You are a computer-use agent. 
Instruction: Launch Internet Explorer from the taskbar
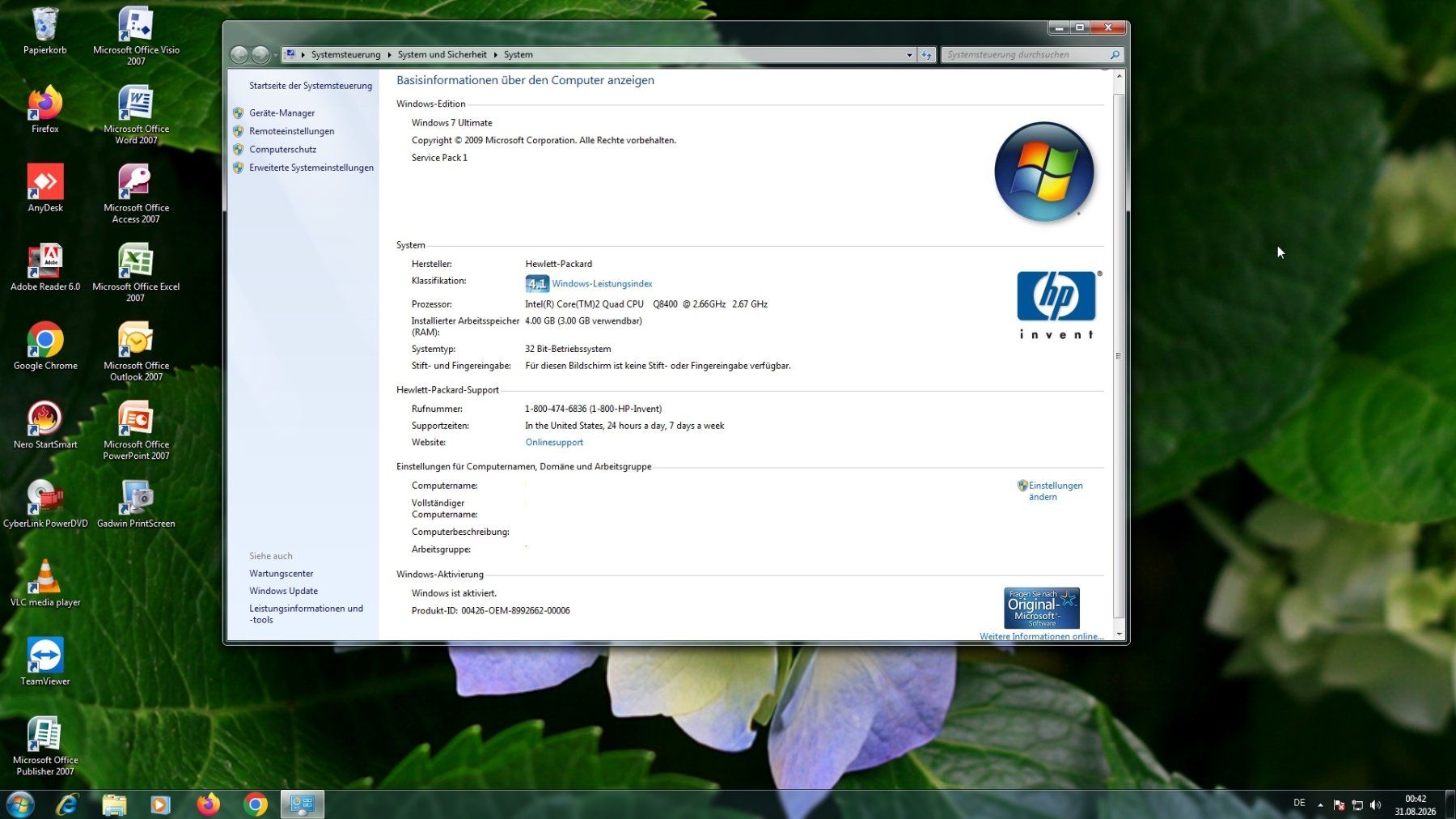[x=67, y=804]
